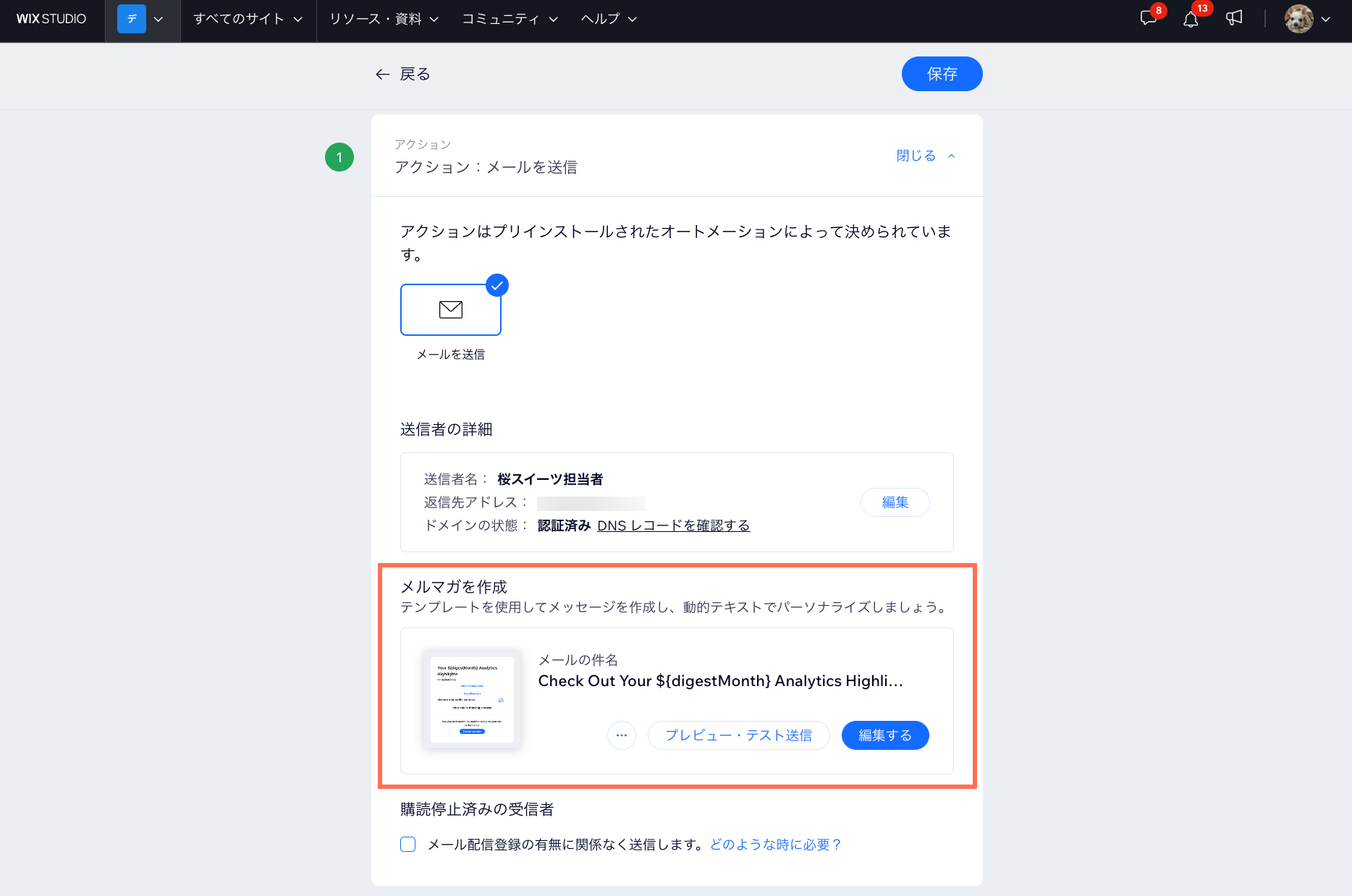Open the blue workspace デ badge
The width and height of the screenshot is (1352, 896).
(132, 19)
